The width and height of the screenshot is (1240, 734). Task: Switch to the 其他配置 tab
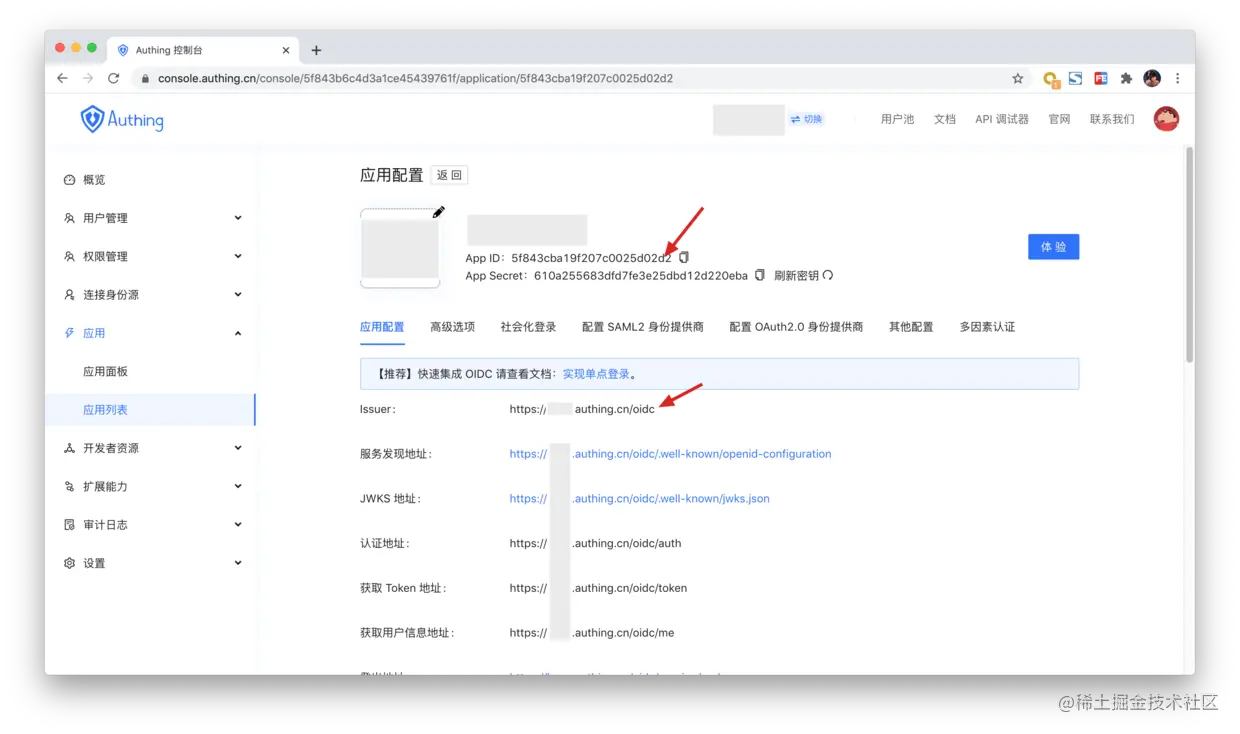(911, 327)
